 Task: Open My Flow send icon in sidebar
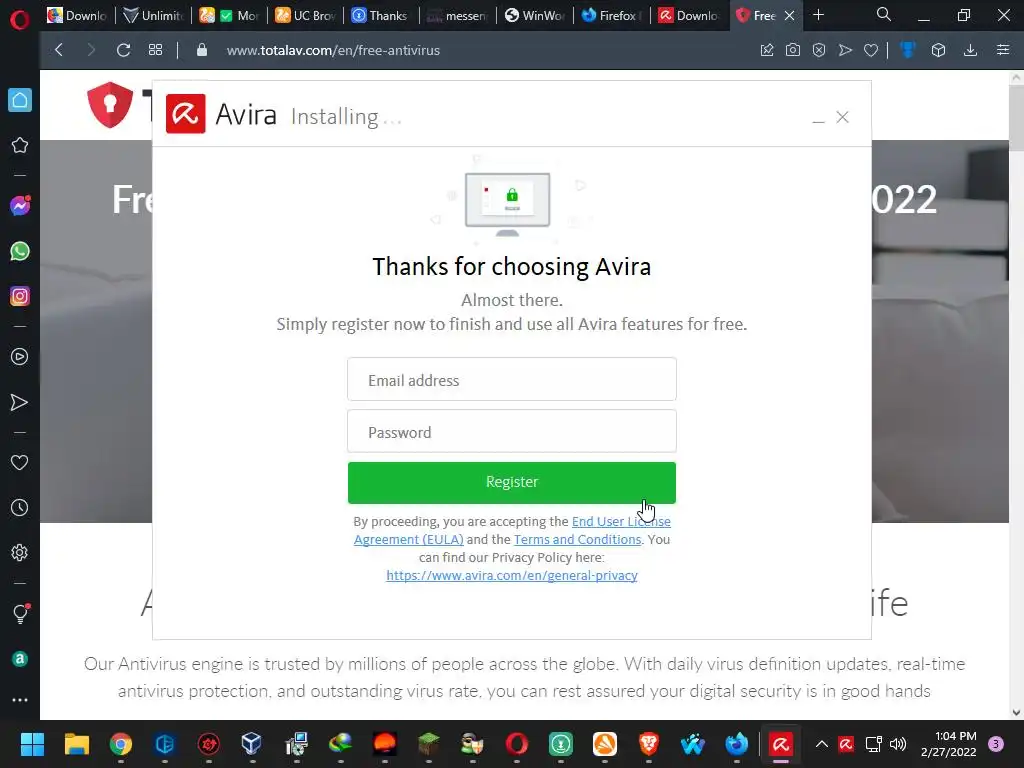(20, 402)
